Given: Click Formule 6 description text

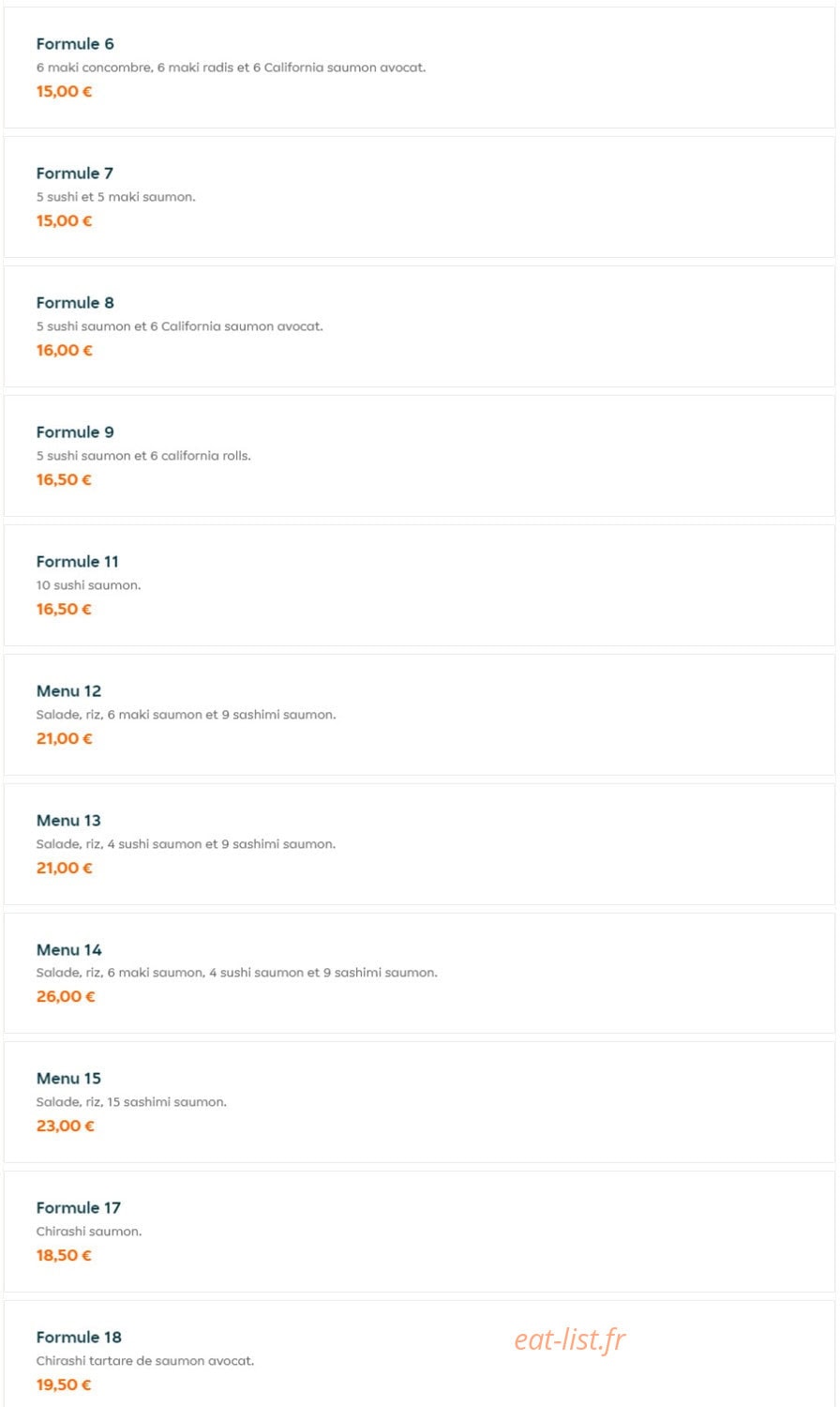Looking at the screenshot, I should pos(231,68).
